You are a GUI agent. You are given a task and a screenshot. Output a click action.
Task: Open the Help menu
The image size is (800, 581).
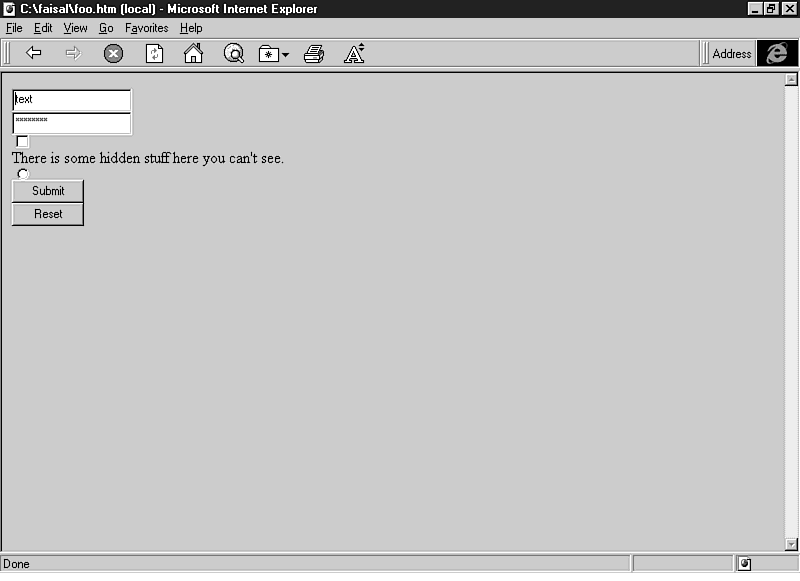click(x=191, y=28)
